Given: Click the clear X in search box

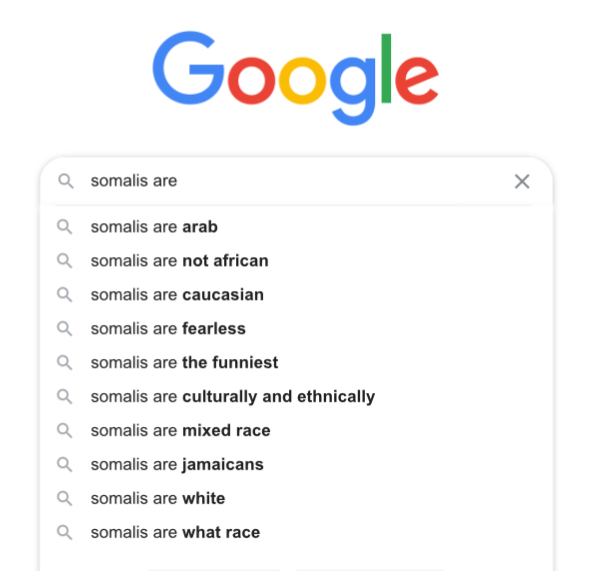Looking at the screenshot, I should [522, 181].
